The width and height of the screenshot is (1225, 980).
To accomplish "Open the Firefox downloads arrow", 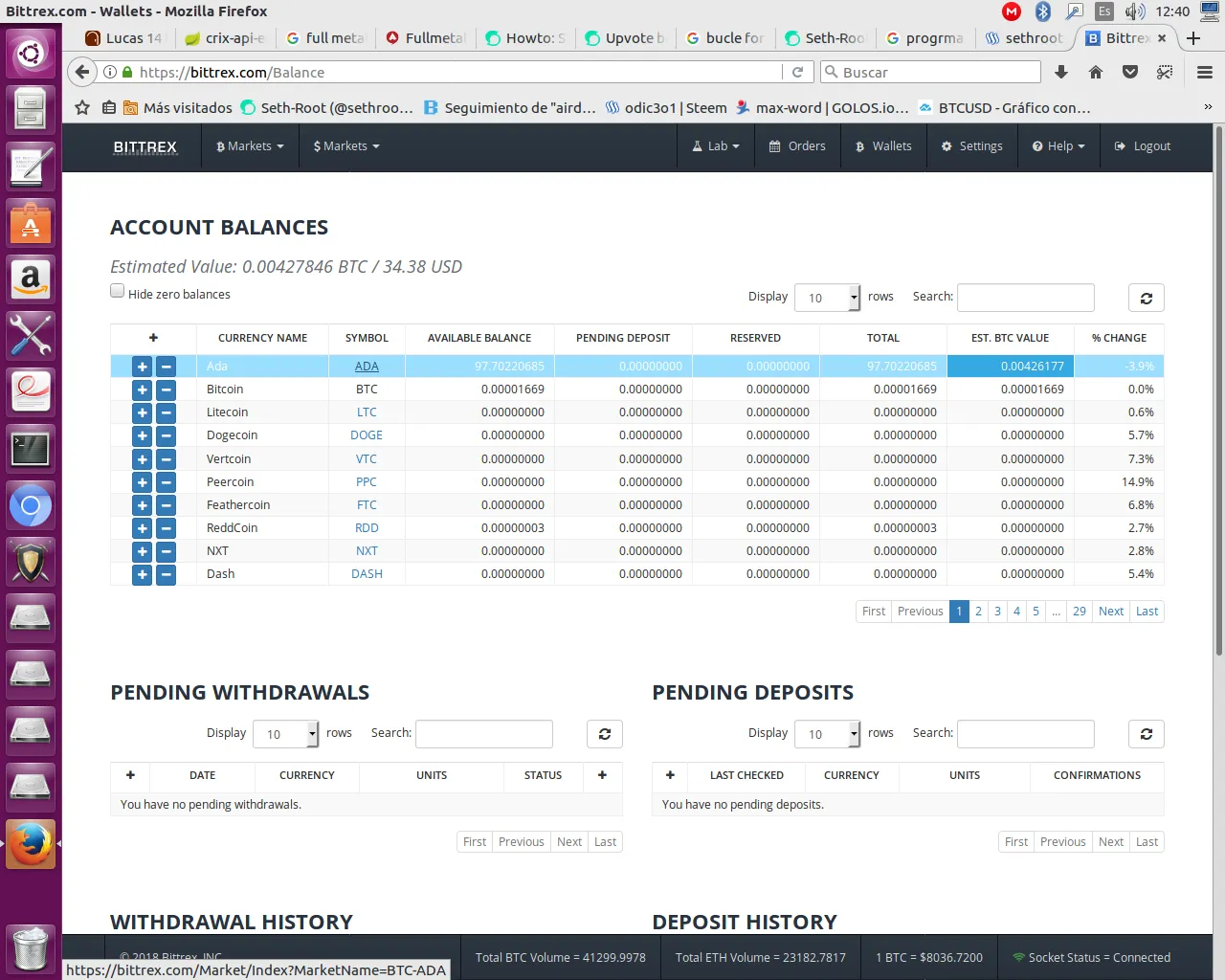I will pyautogui.click(x=1061, y=72).
